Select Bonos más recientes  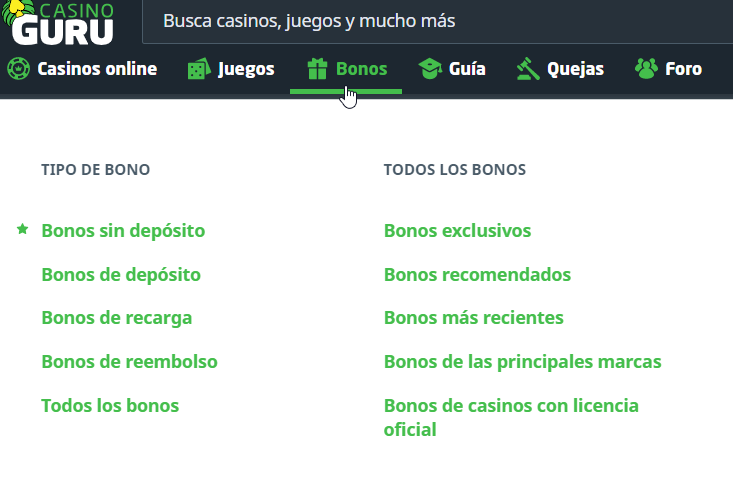(474, 319)
